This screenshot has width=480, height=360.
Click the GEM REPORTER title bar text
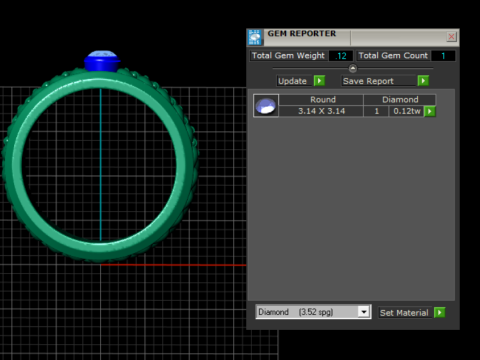(302, 34)
